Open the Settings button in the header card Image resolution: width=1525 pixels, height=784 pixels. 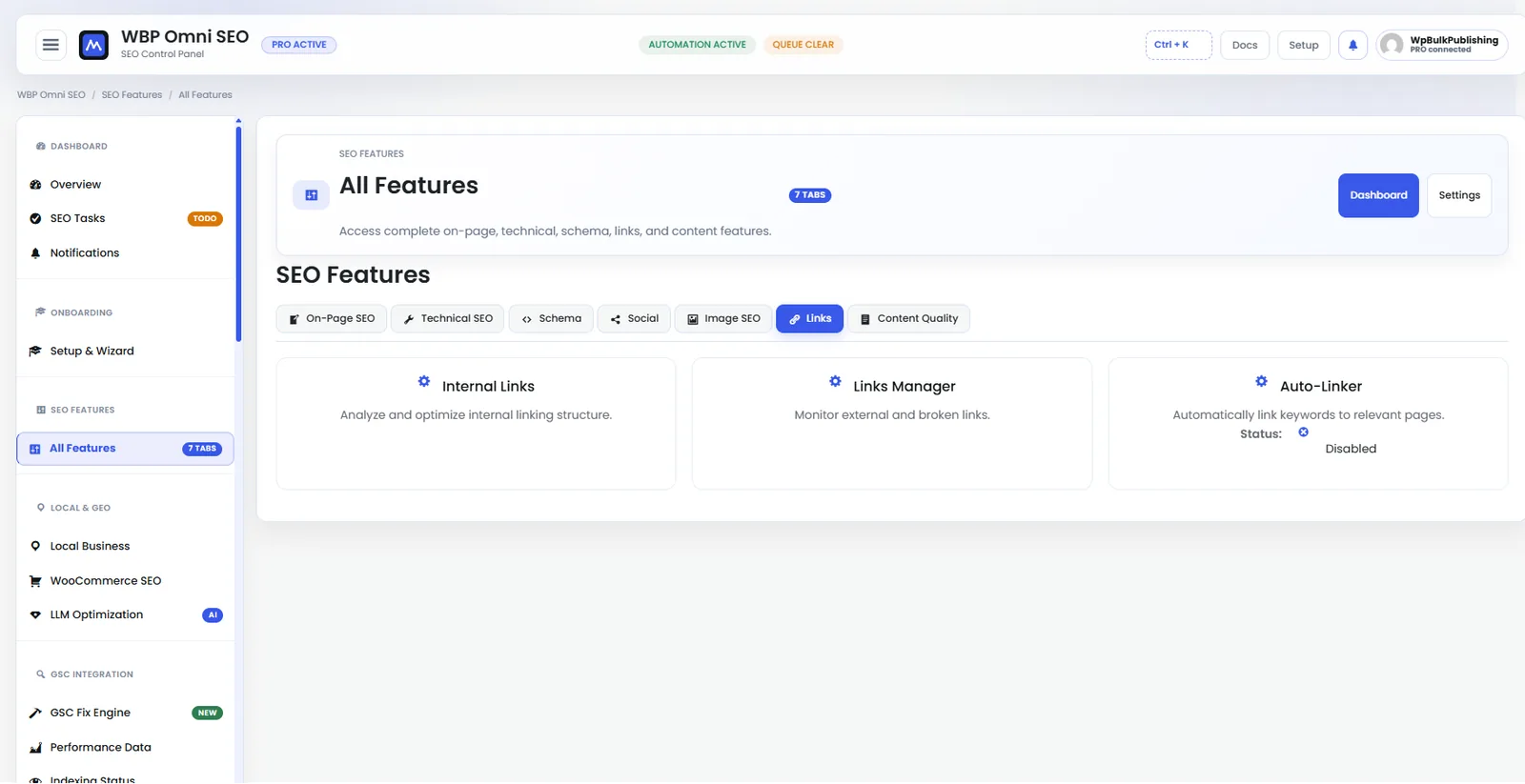pos(1459,195)
